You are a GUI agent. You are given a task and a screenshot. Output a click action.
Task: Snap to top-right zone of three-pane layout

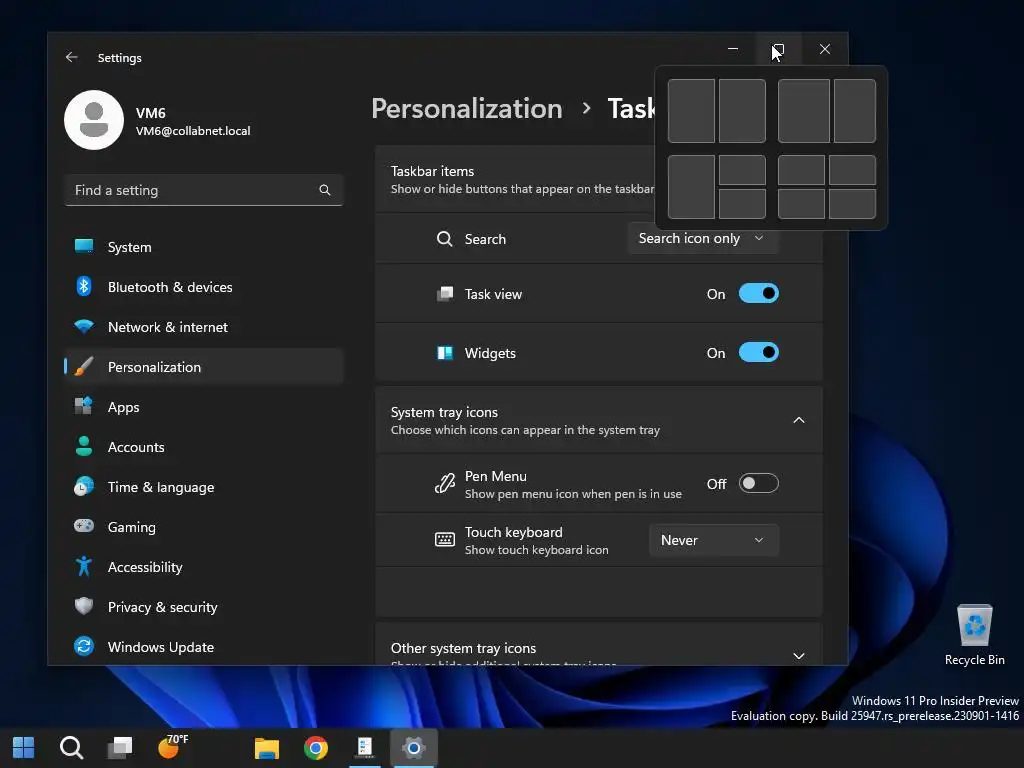tap(742, 170)
